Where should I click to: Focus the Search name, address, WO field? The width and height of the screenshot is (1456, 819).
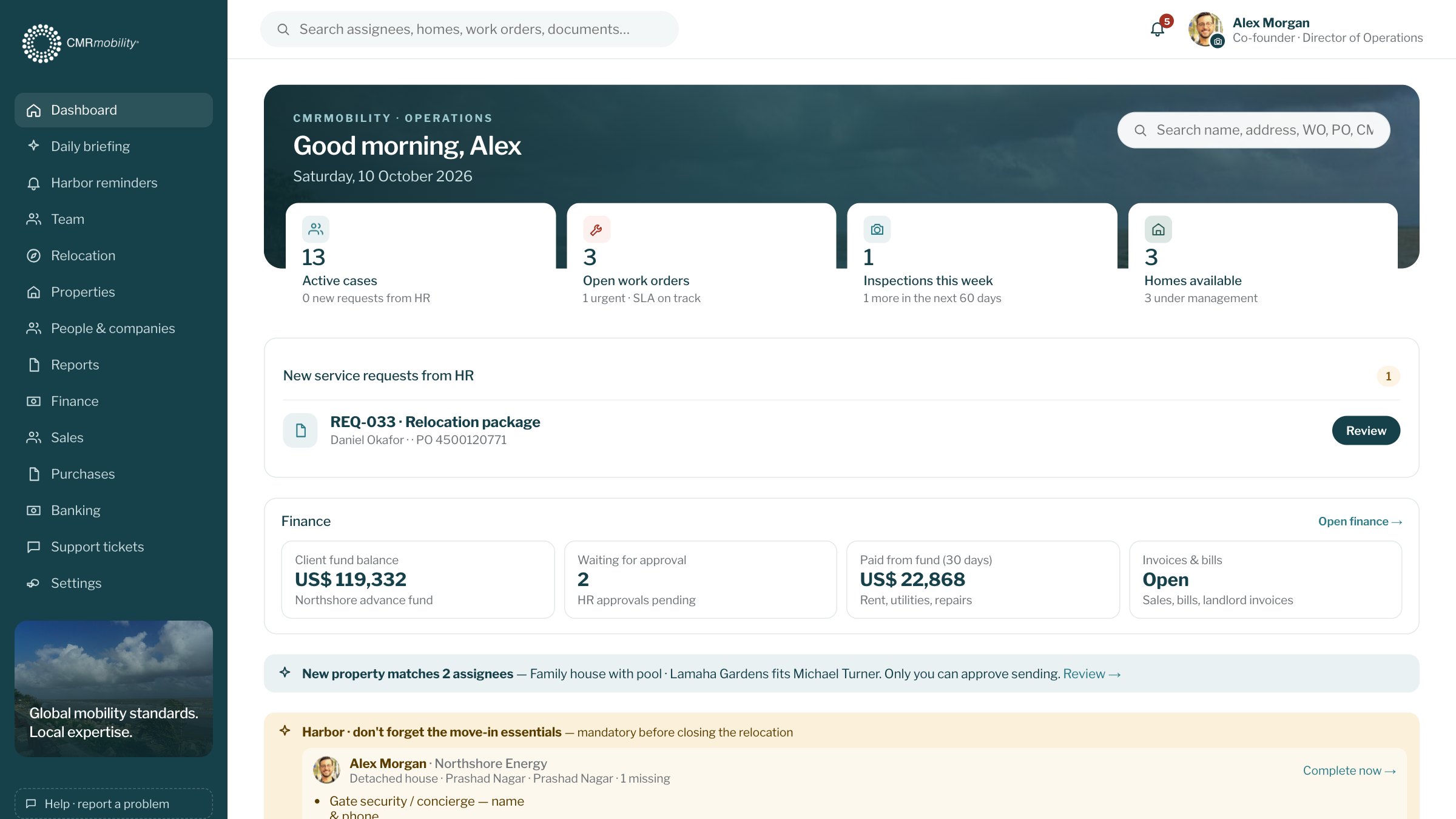coord(1253,130)
